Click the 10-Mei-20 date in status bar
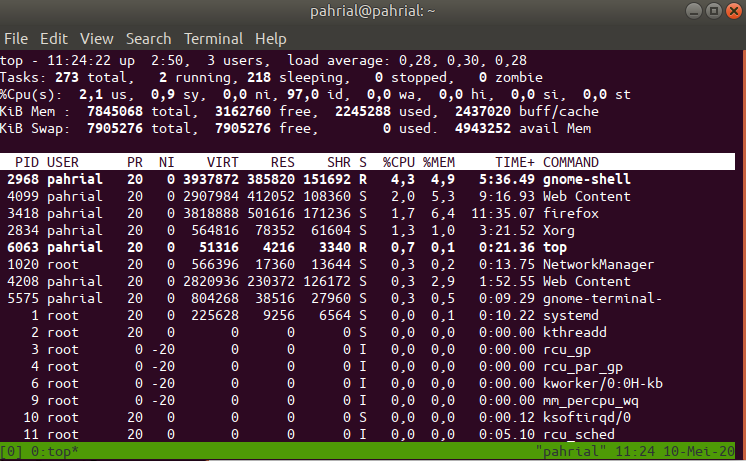Screen dimensions: 746x461 (x=698, y=451)
